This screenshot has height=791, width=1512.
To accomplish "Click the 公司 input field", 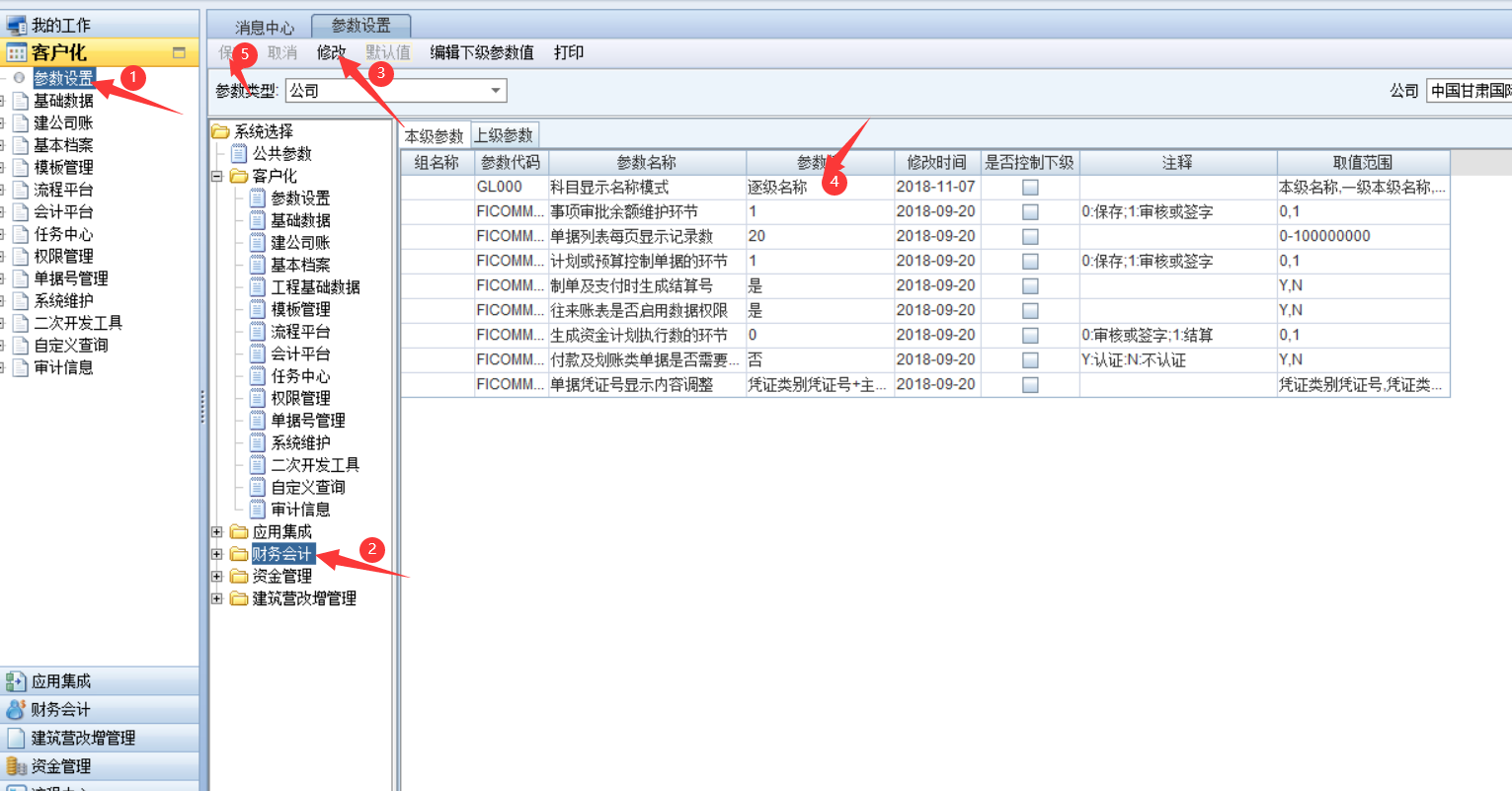I will click(1469, 91).
